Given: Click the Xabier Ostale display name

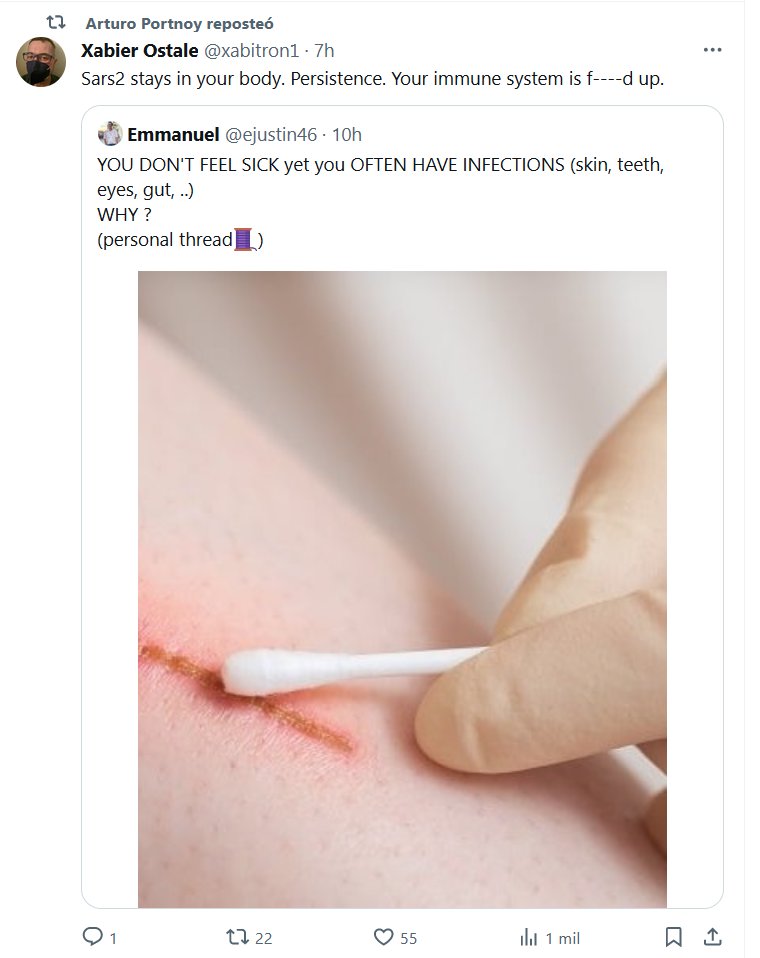Looking at the screenshot, I should pyautogui.click(x=139, y=50).
